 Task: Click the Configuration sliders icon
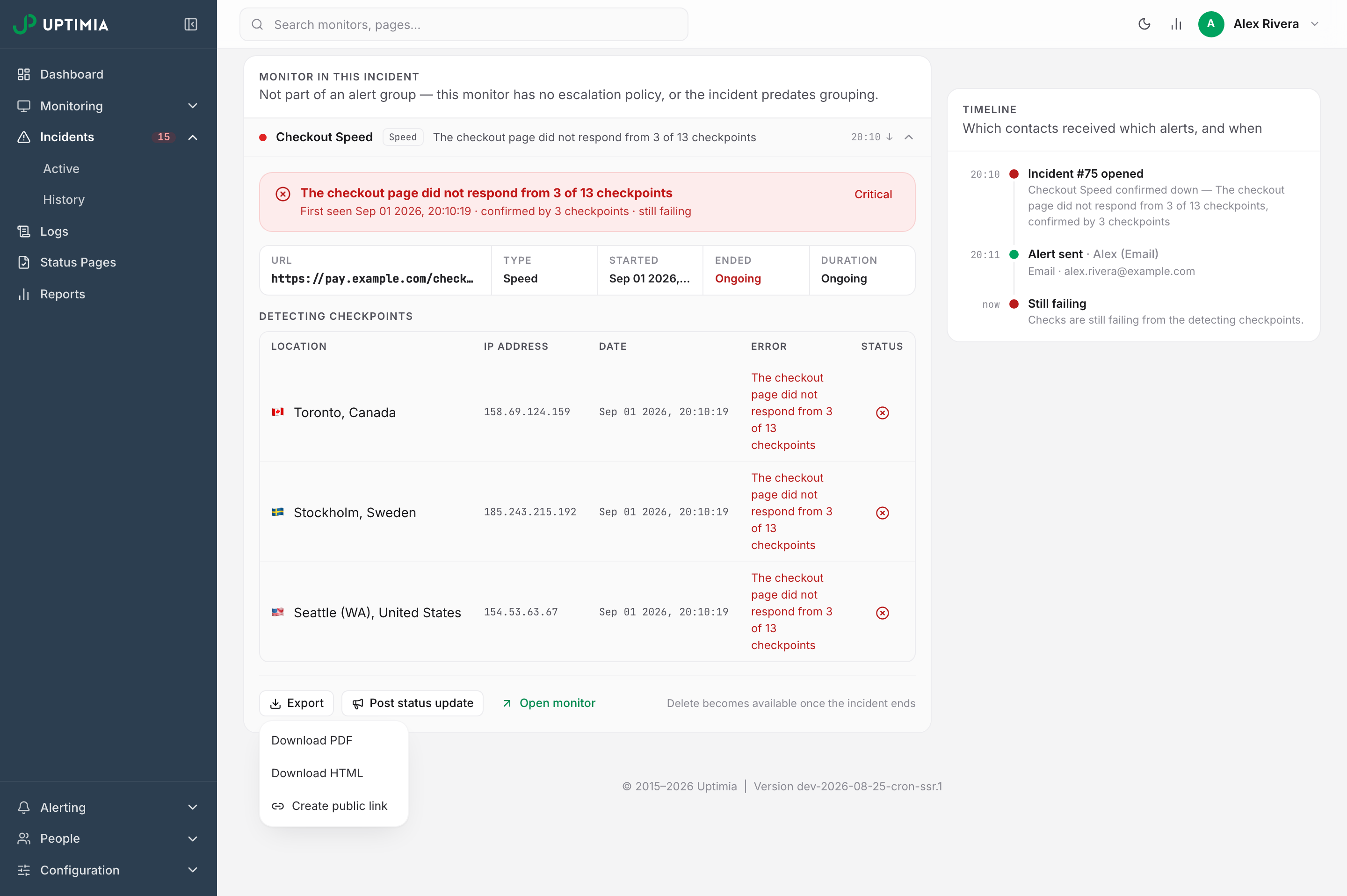click(x=23, y=870)
